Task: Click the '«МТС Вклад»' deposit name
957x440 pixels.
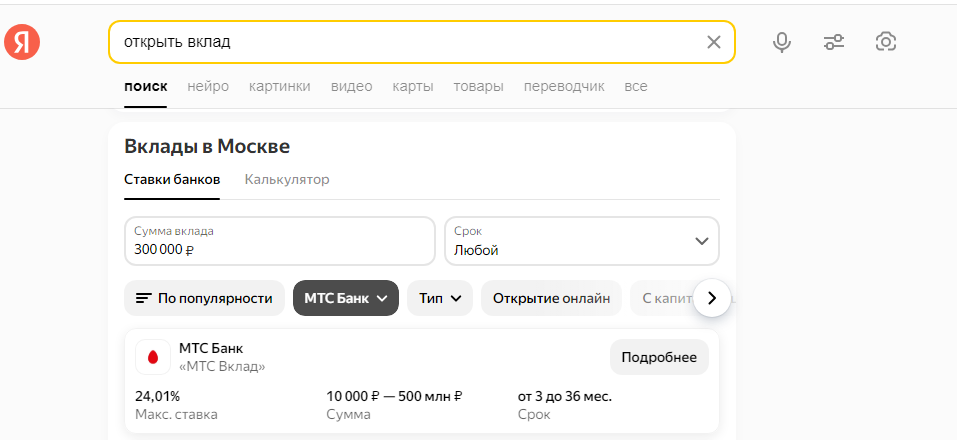Action: point(222,367)
